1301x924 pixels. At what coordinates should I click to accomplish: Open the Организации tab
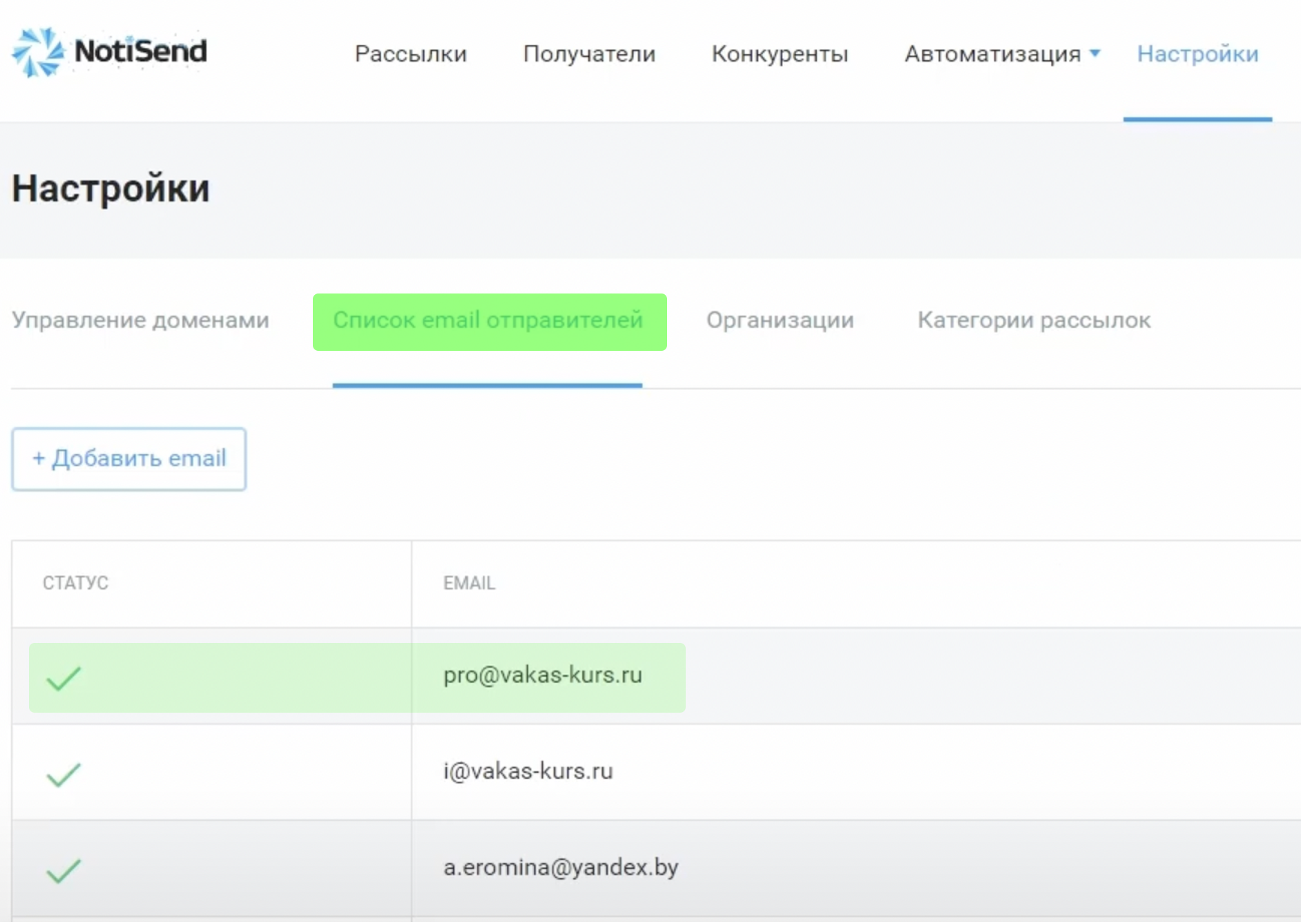780,320
